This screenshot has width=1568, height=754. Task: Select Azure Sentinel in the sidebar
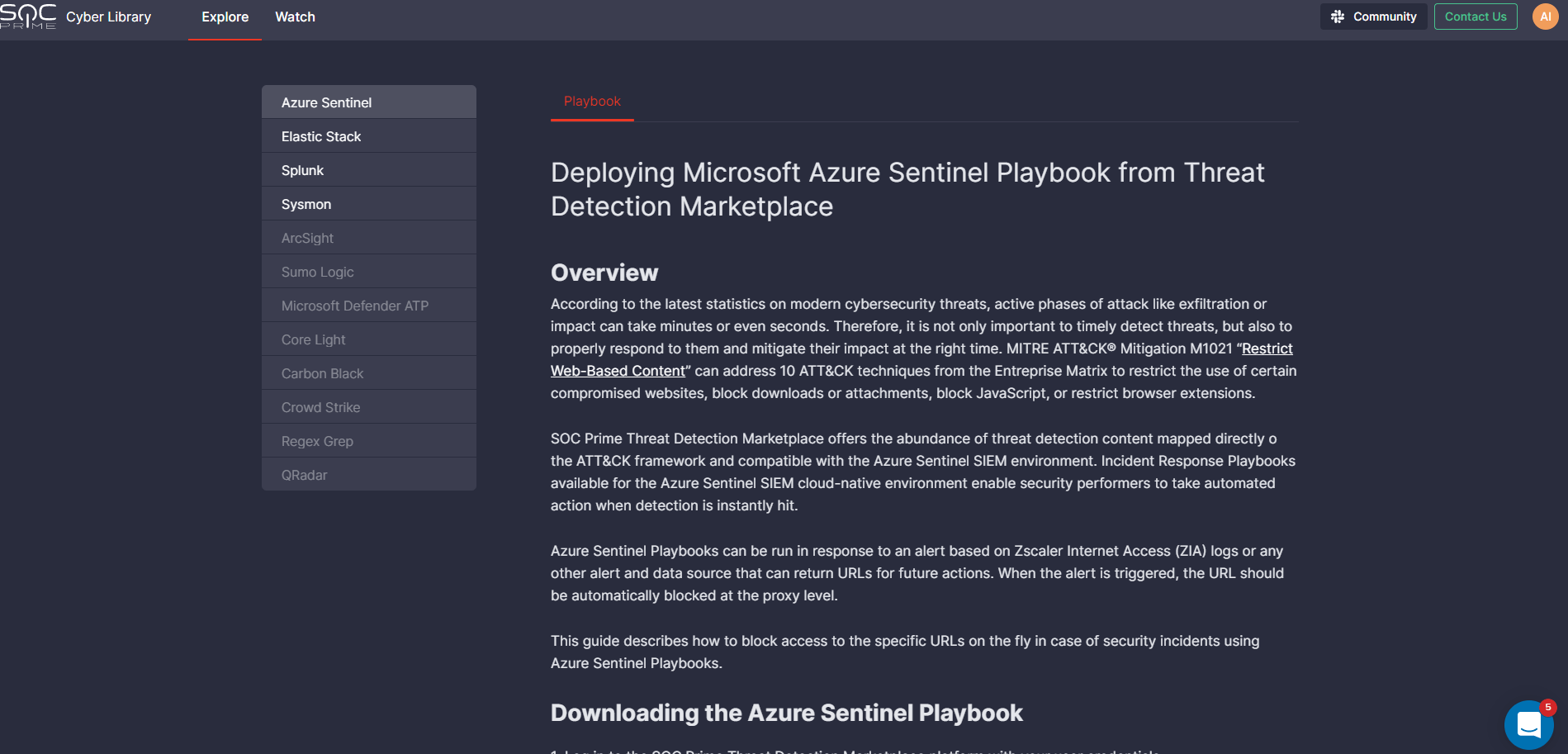368,102
